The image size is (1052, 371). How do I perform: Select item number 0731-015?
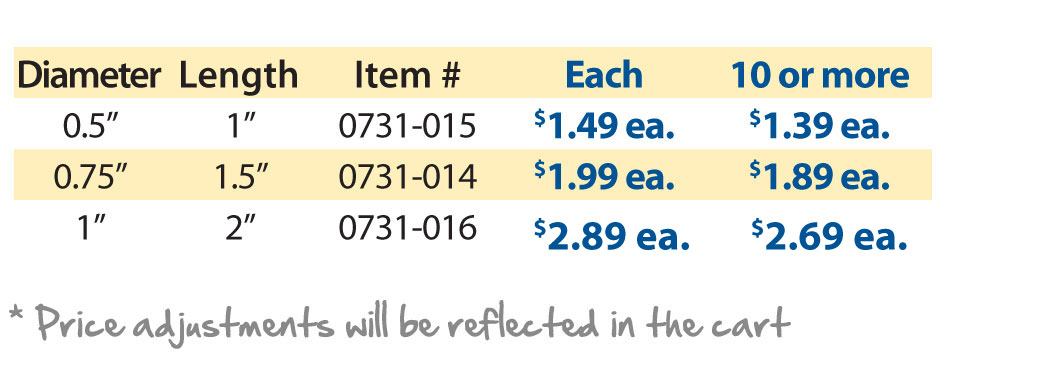point(407,126)
